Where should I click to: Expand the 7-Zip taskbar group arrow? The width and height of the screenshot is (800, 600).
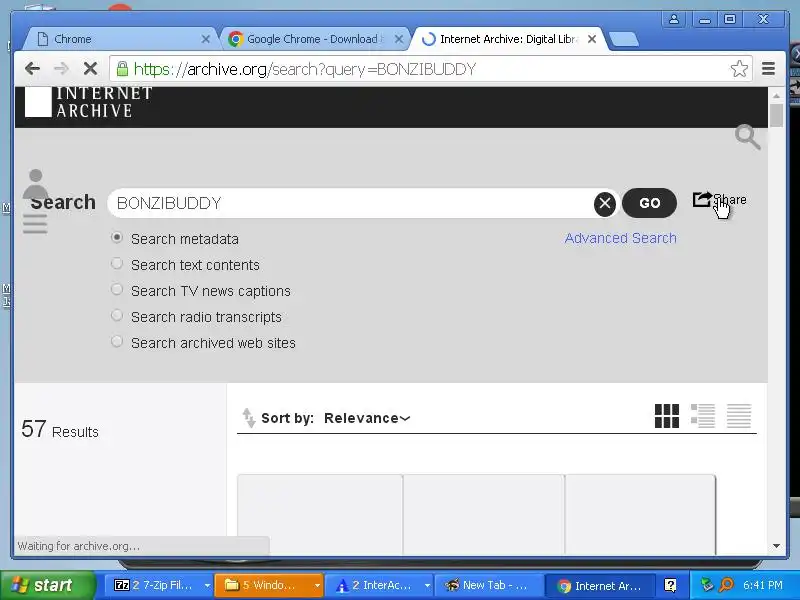(207, 585)
